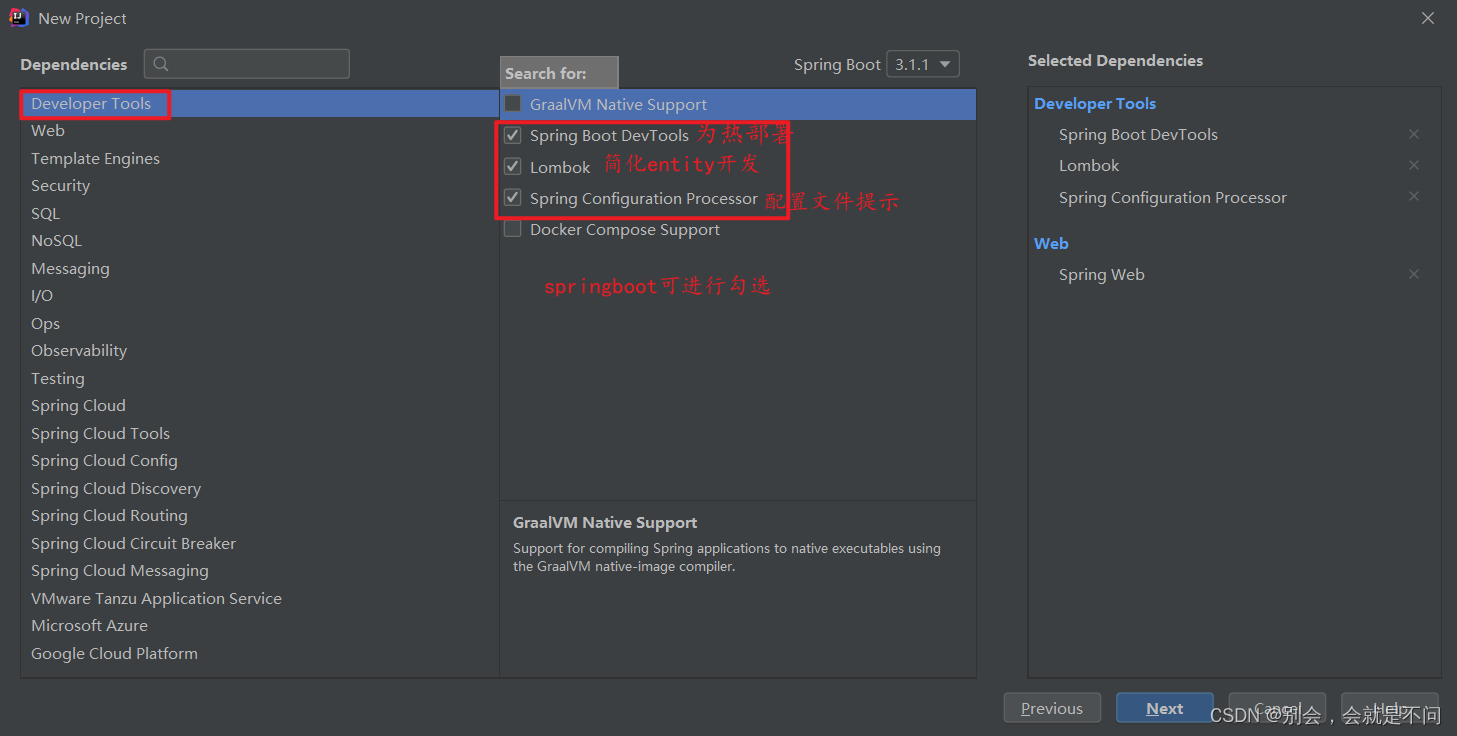Remove Spring Configuration Processor from selected dependencies
Image resolution: width=1457 pixels, height=736 pixels.
click(x=1414, y=196)
